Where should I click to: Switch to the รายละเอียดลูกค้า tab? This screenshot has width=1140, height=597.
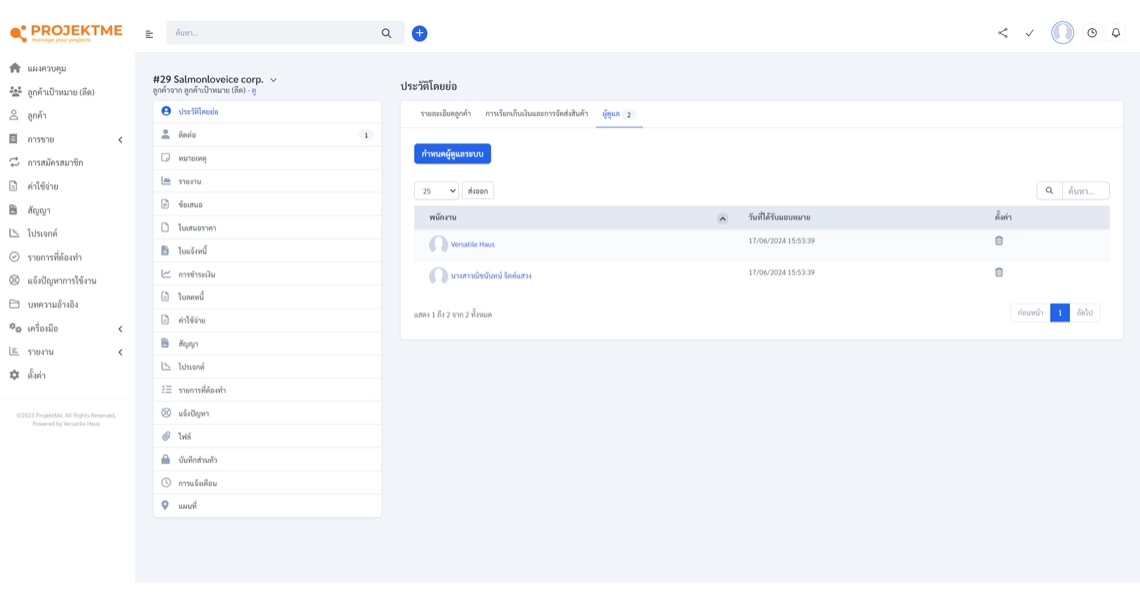click(446, 114)
